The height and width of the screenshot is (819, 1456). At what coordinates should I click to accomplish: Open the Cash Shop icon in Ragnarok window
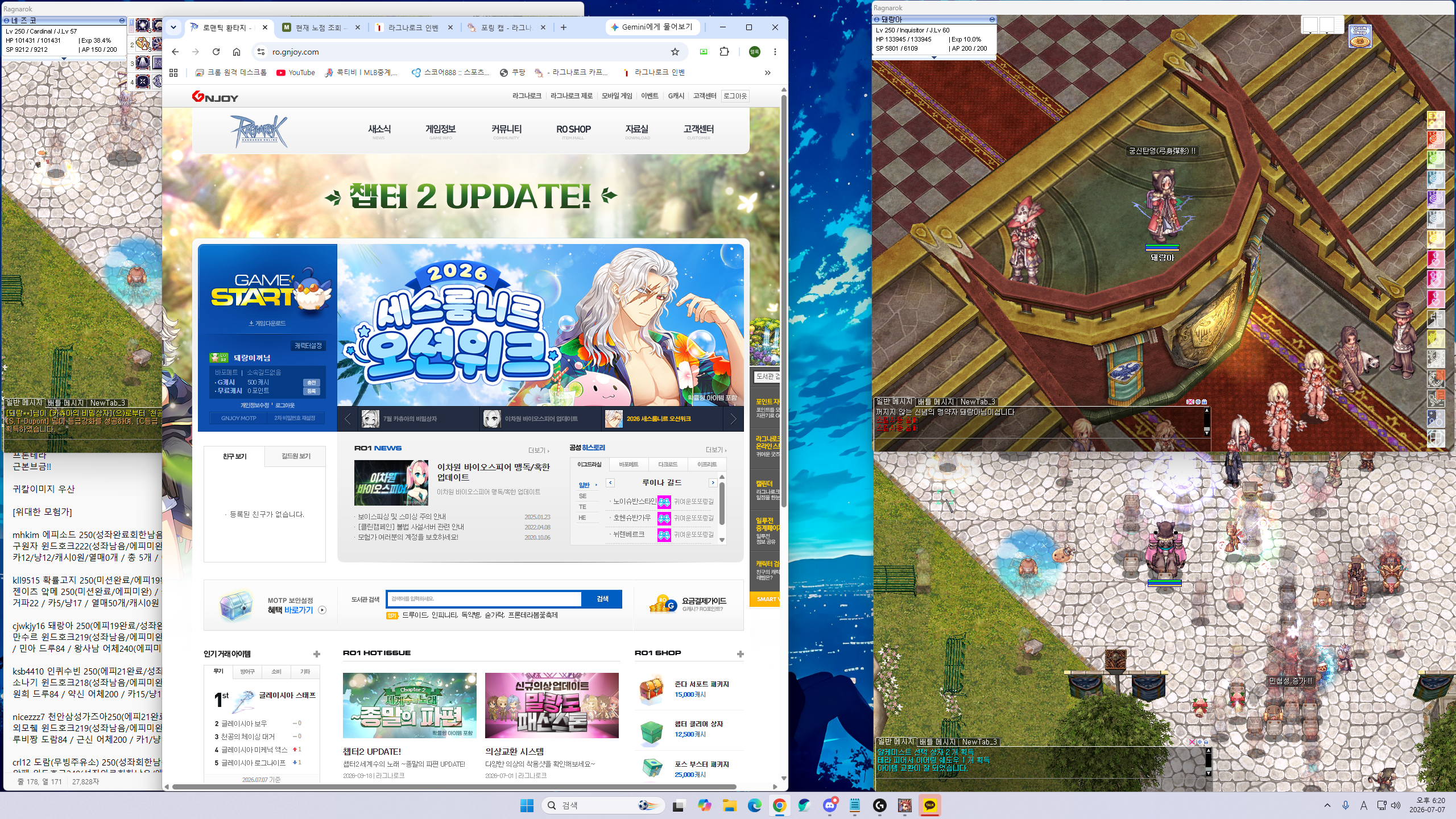[x=1360, y=36]
